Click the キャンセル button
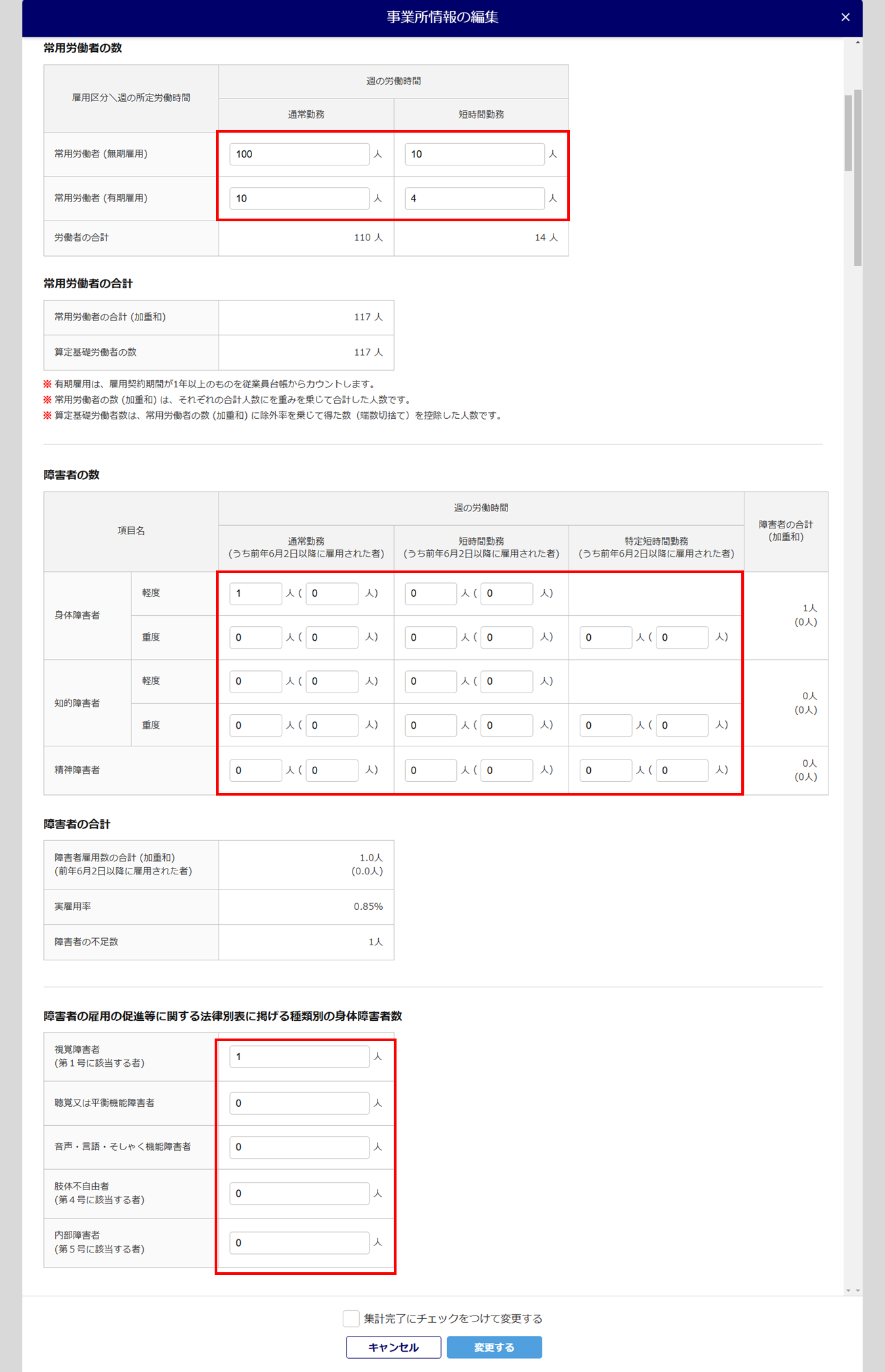Image resolution: width=885 pixels, height=1372 pixels. point(393,1347)
